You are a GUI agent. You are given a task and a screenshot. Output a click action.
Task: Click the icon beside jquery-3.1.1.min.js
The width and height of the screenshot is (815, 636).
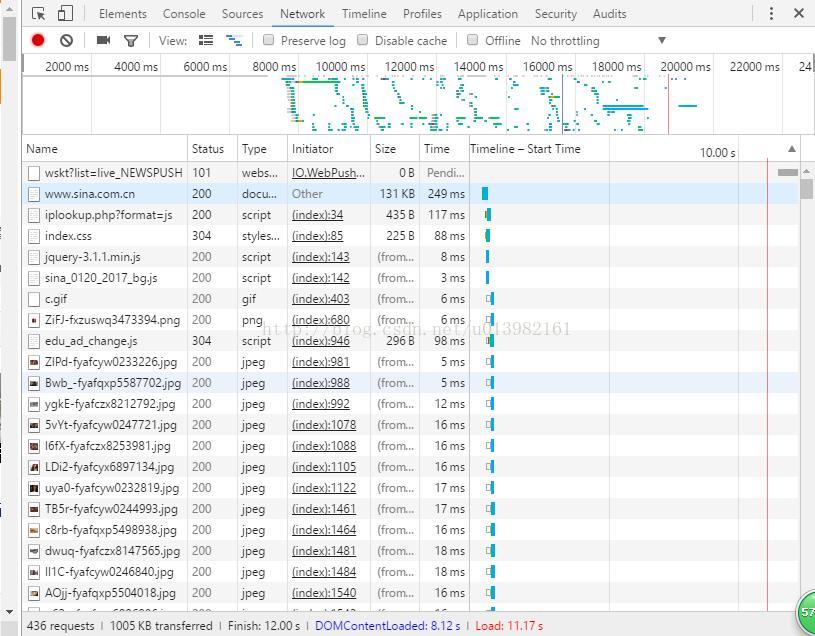34,257
